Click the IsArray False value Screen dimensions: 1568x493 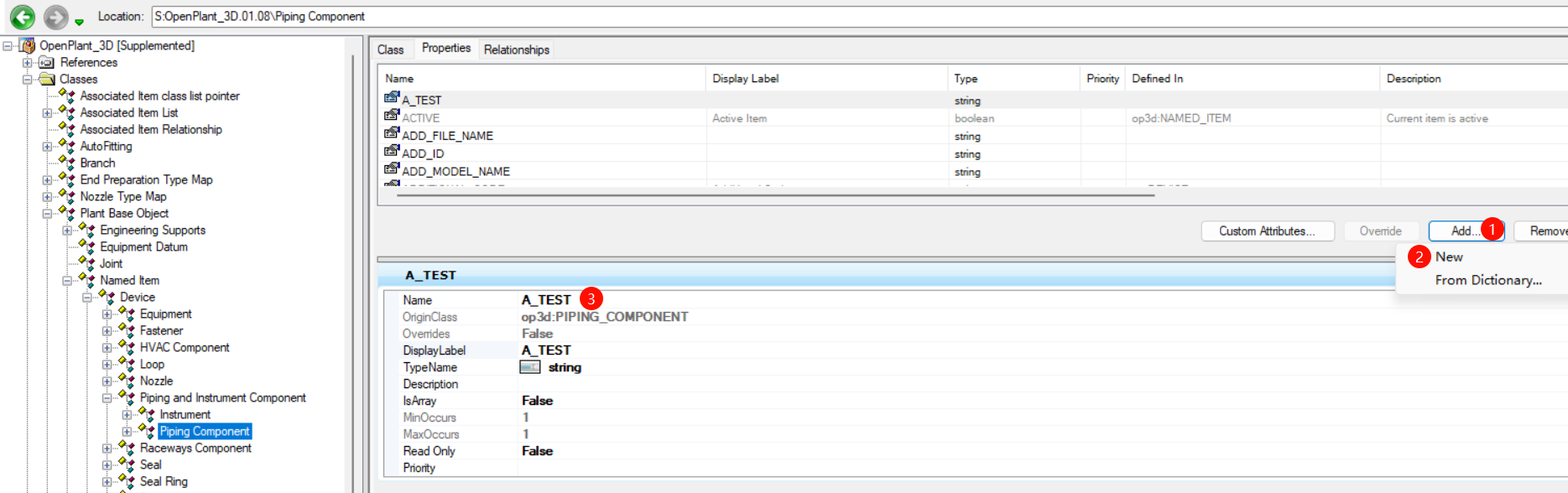point(537,401)
